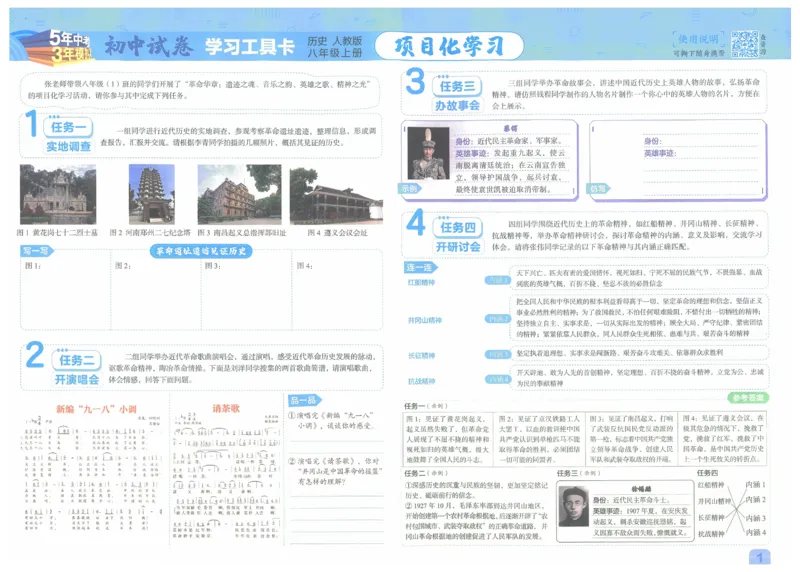Viewport: 800px width, 572px height.
Task: Select the 项目化学习 title banner
Action: (x=449, y=46)
